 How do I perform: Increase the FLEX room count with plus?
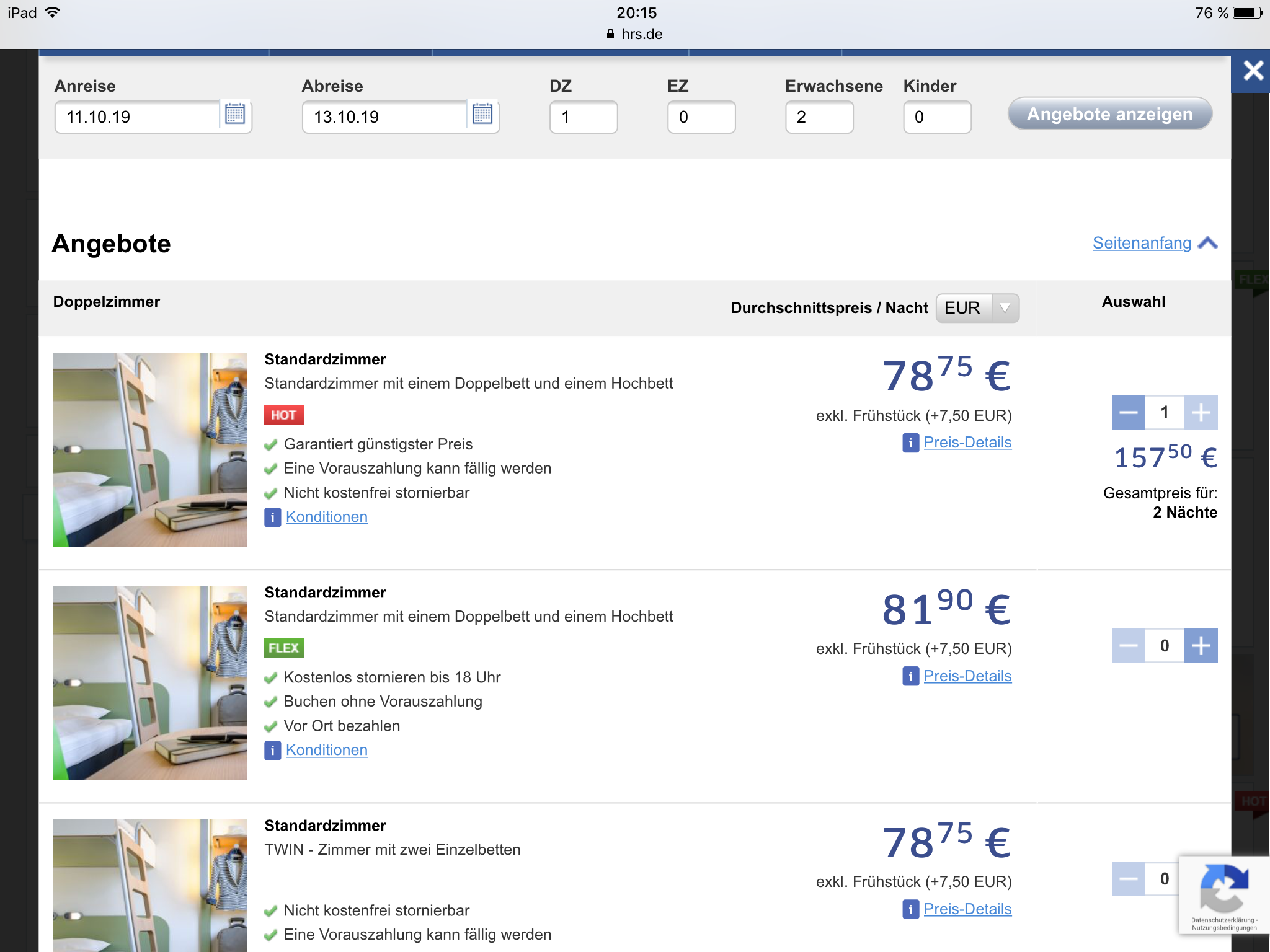point(1201,646)
